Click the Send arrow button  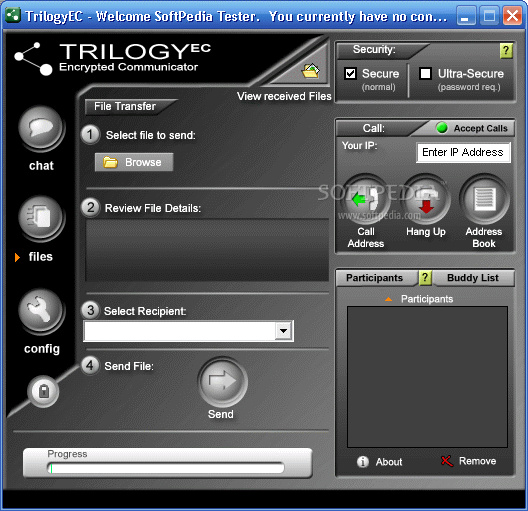(222, 382)
